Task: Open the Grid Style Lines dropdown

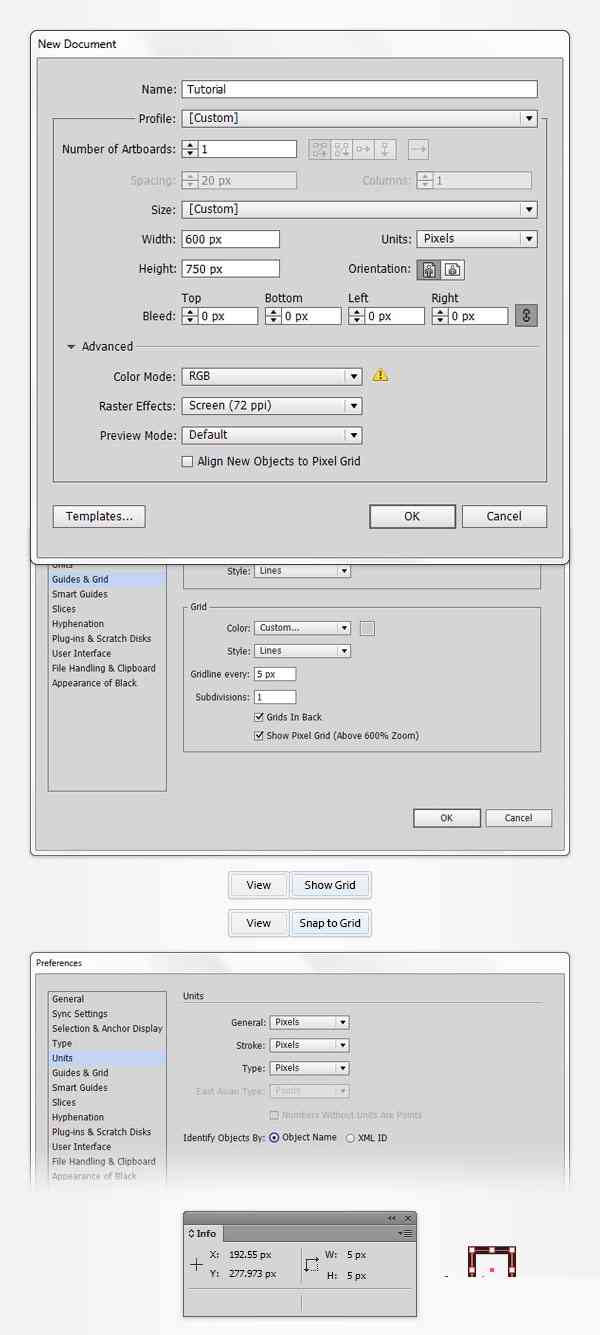Action: tap(302, 651)
